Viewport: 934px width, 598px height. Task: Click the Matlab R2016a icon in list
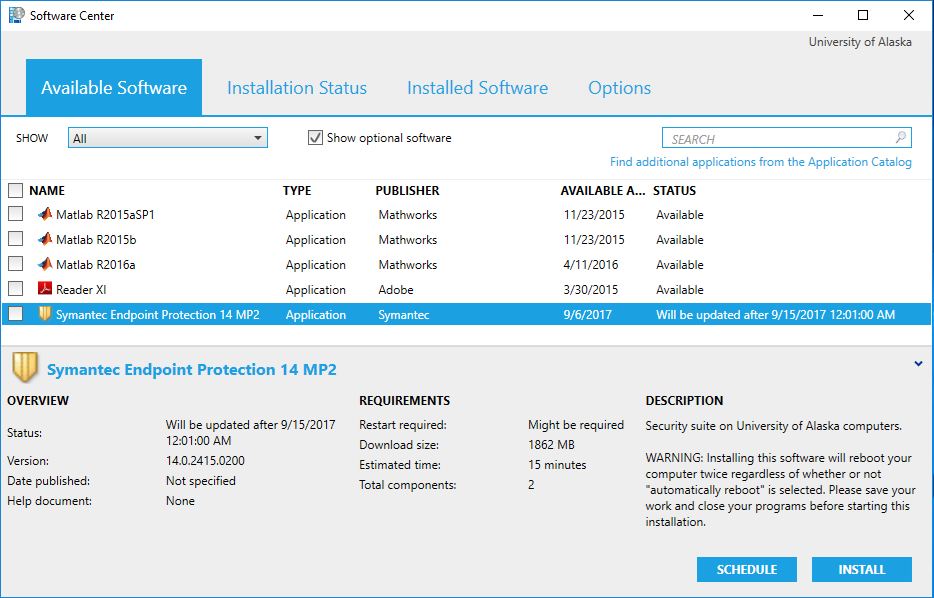44,264
